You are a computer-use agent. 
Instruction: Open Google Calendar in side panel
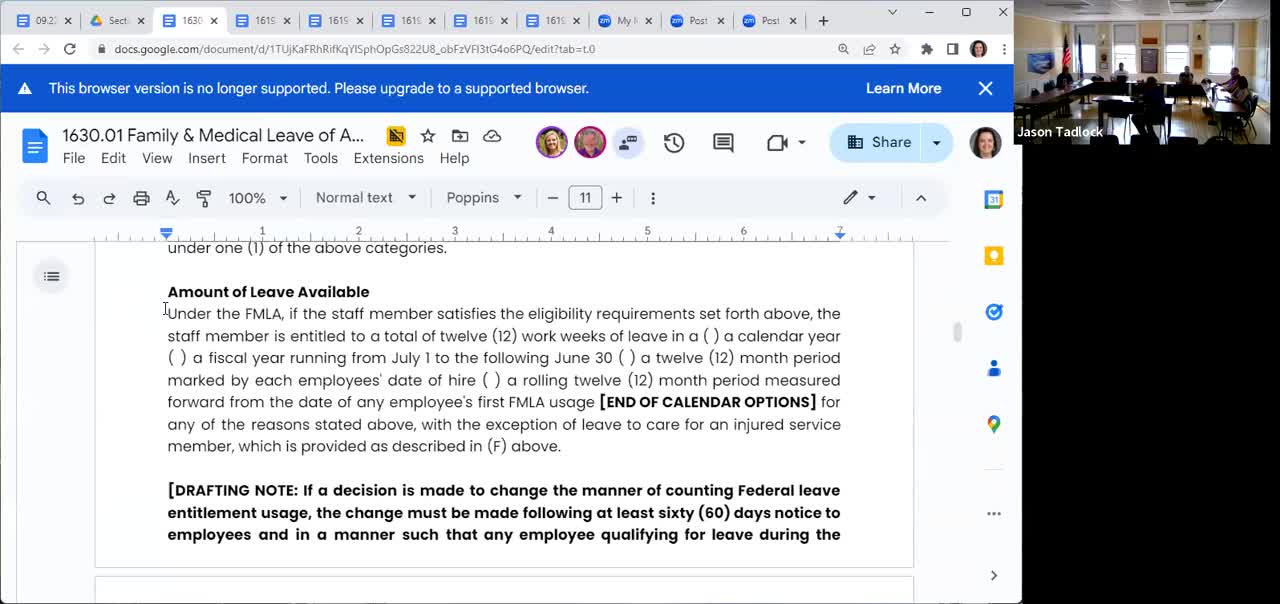(x=993, y=200)
